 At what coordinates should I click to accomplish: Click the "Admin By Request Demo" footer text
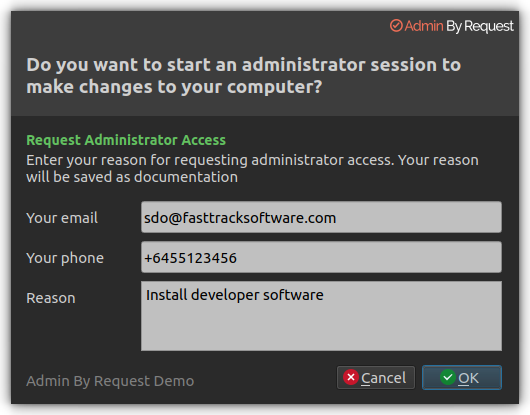tap(110, 381)
